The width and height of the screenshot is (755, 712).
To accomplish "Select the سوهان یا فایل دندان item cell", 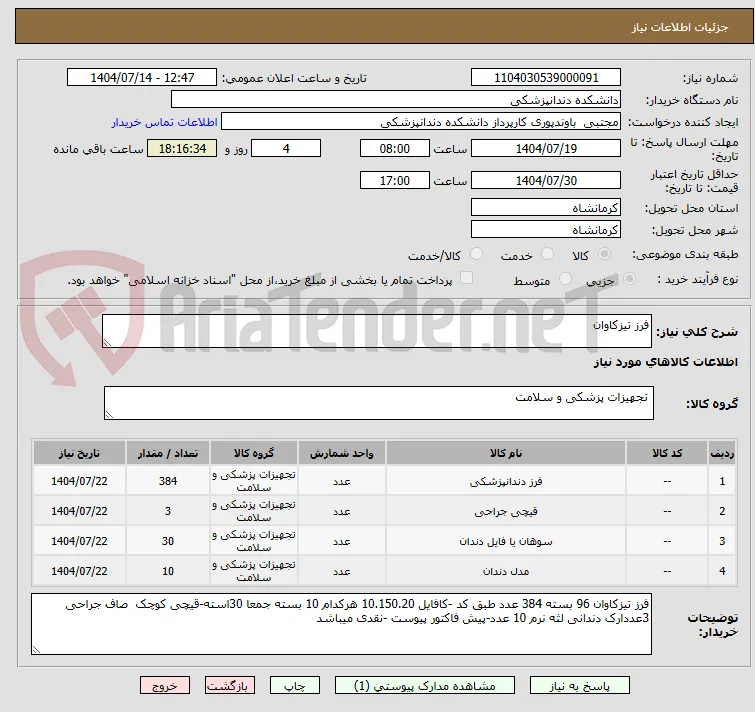I will [x=506, y=541].
